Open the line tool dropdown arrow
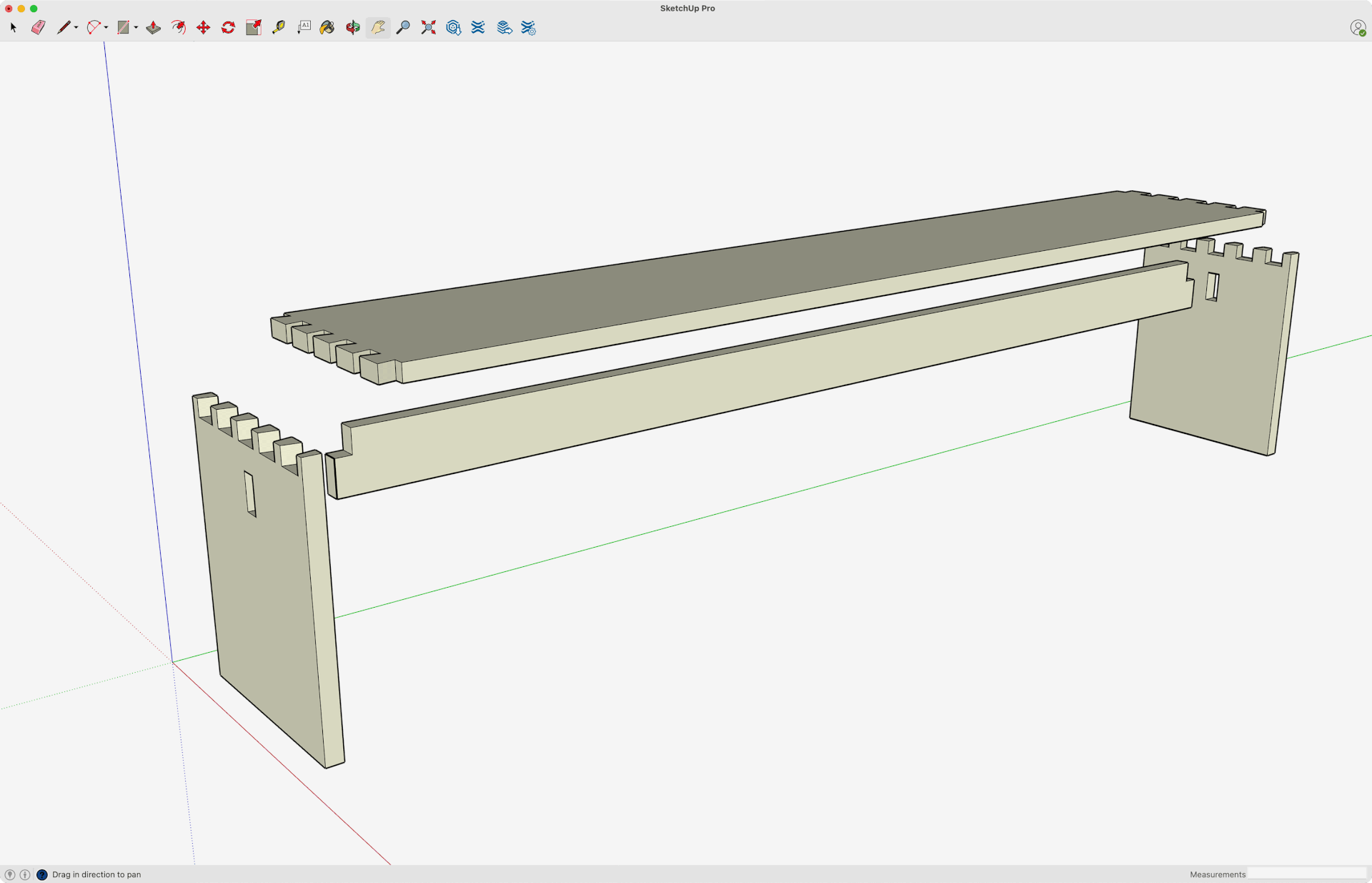Viewport: 1372px width, 883px height. pos(76,28)
